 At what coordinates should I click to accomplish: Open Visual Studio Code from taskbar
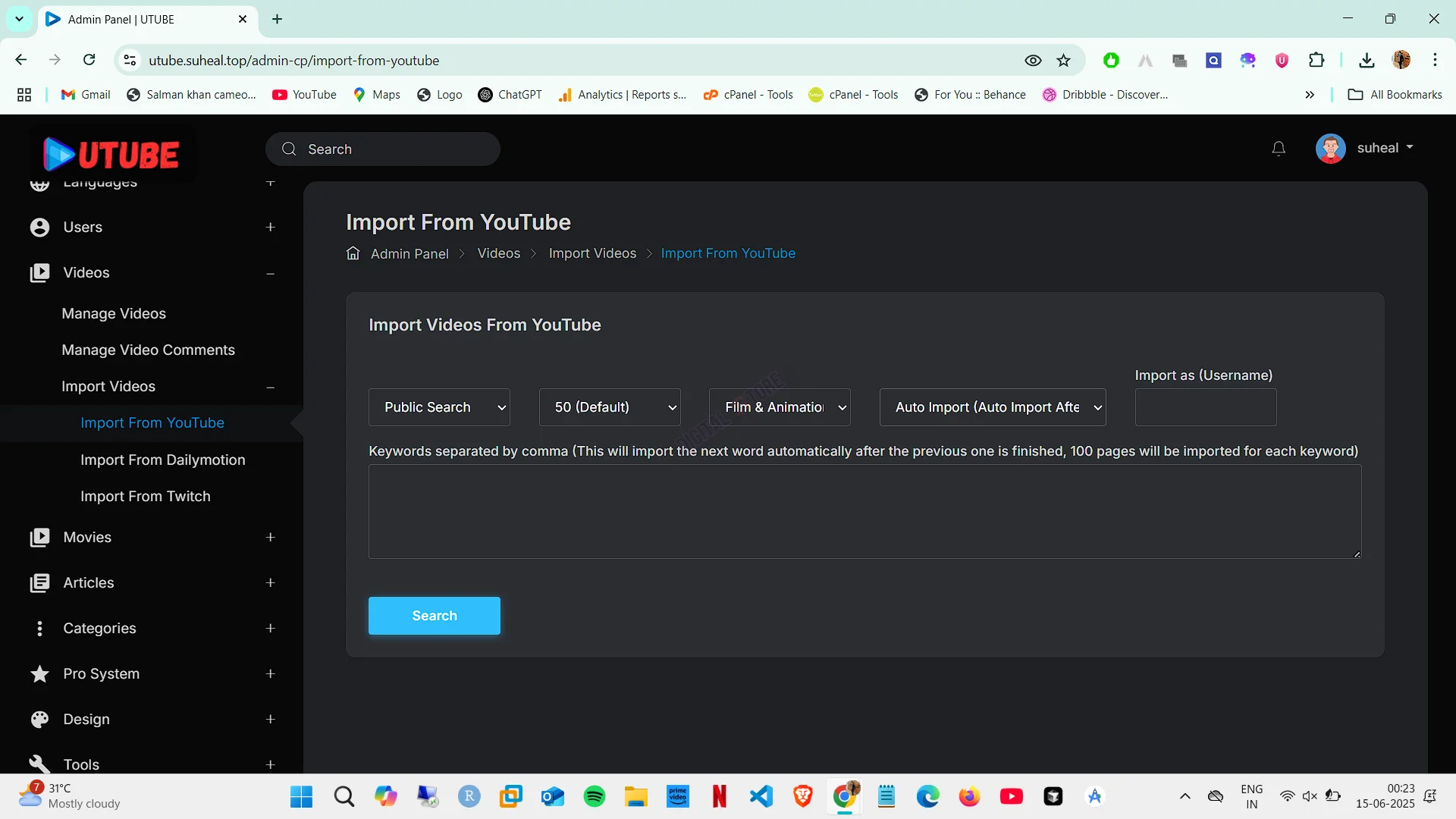pos(761,796)
